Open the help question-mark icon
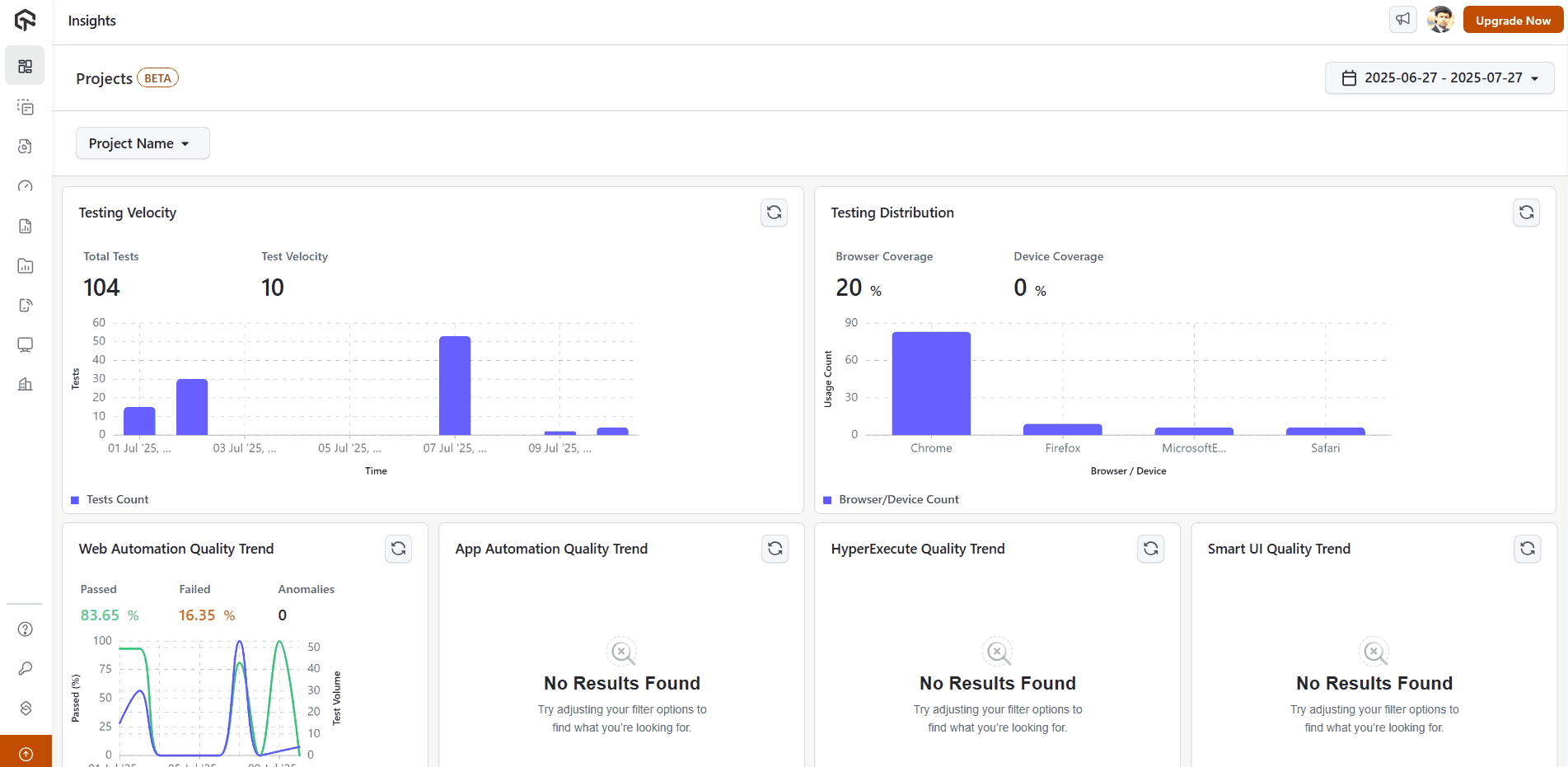This screenshot has height=767, width=1568. point(25,629)
